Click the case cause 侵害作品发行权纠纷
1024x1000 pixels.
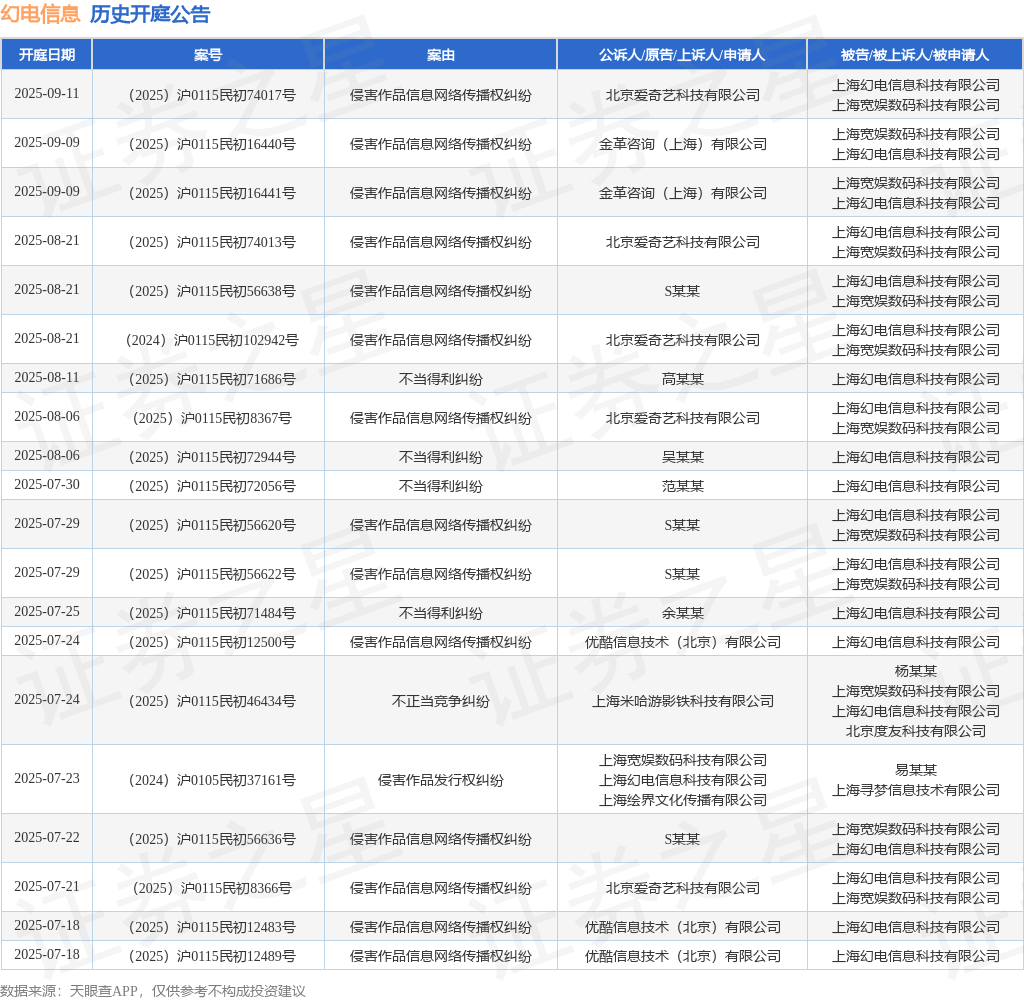440,781
